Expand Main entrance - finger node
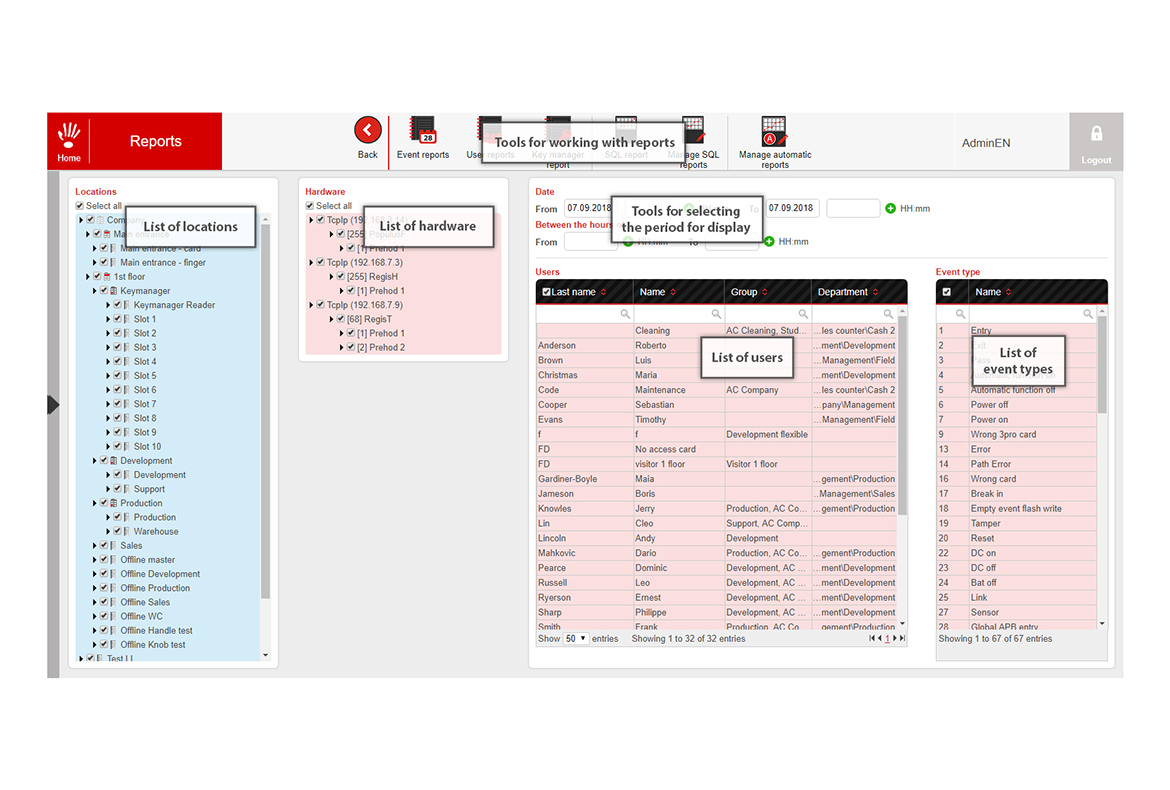 tap(94, 263)
